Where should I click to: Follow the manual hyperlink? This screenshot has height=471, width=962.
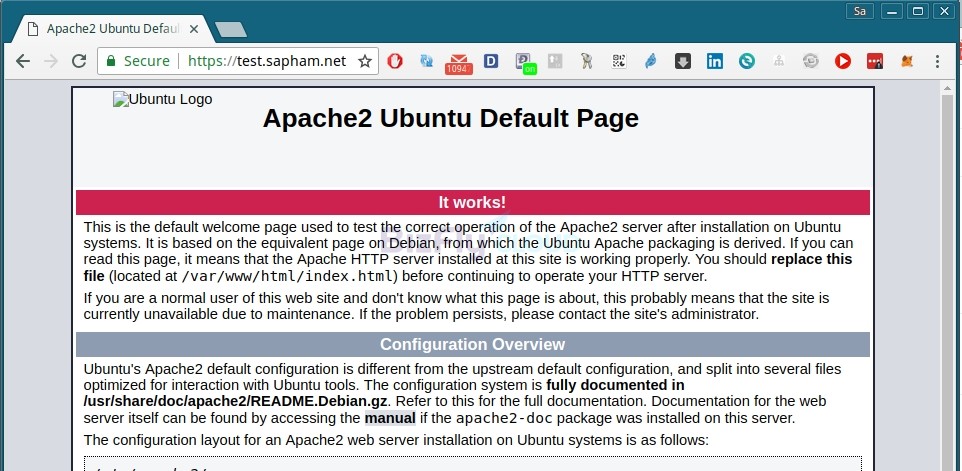tap(390, 418)
